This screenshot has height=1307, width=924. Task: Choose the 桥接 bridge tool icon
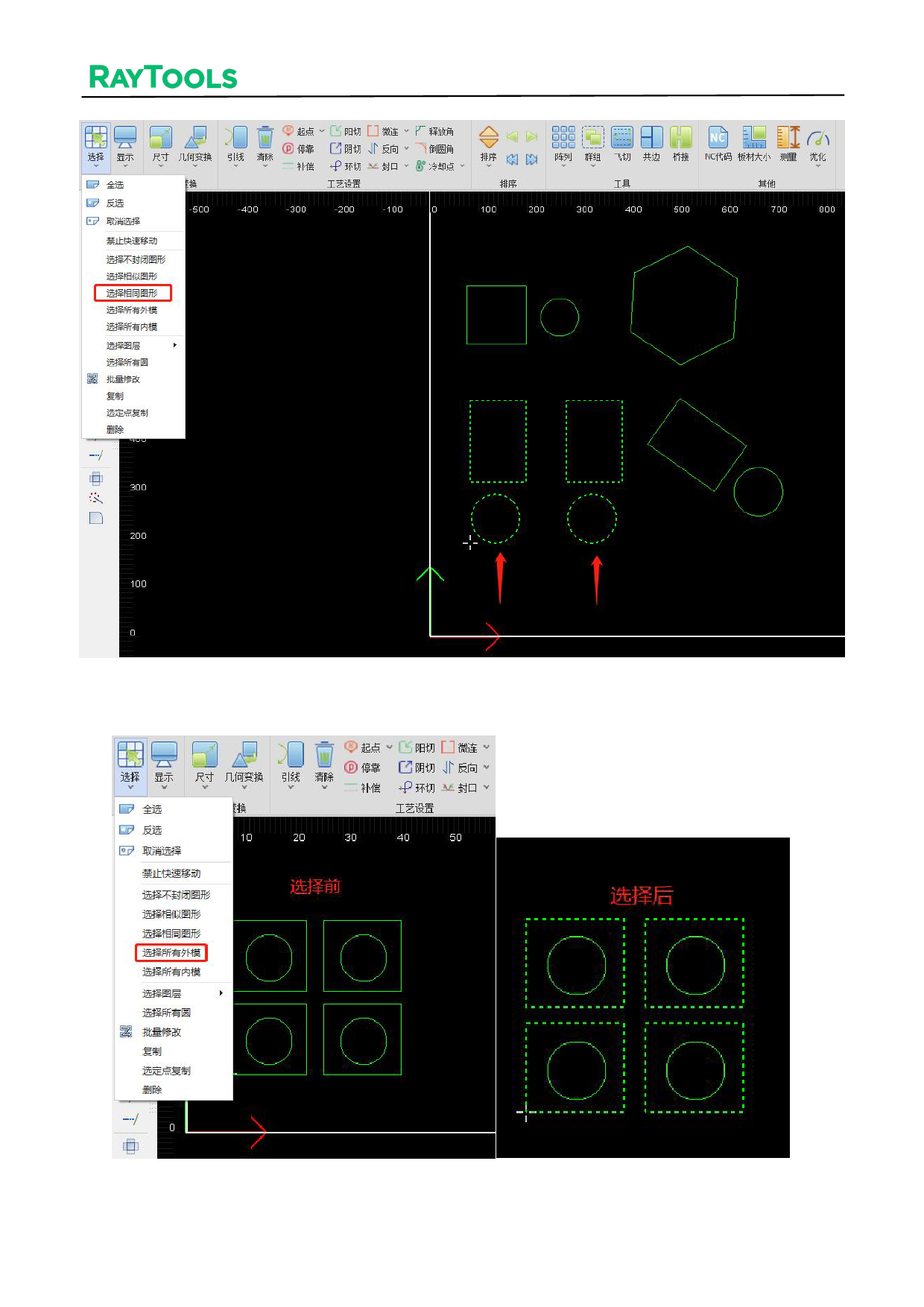point(680,138)
